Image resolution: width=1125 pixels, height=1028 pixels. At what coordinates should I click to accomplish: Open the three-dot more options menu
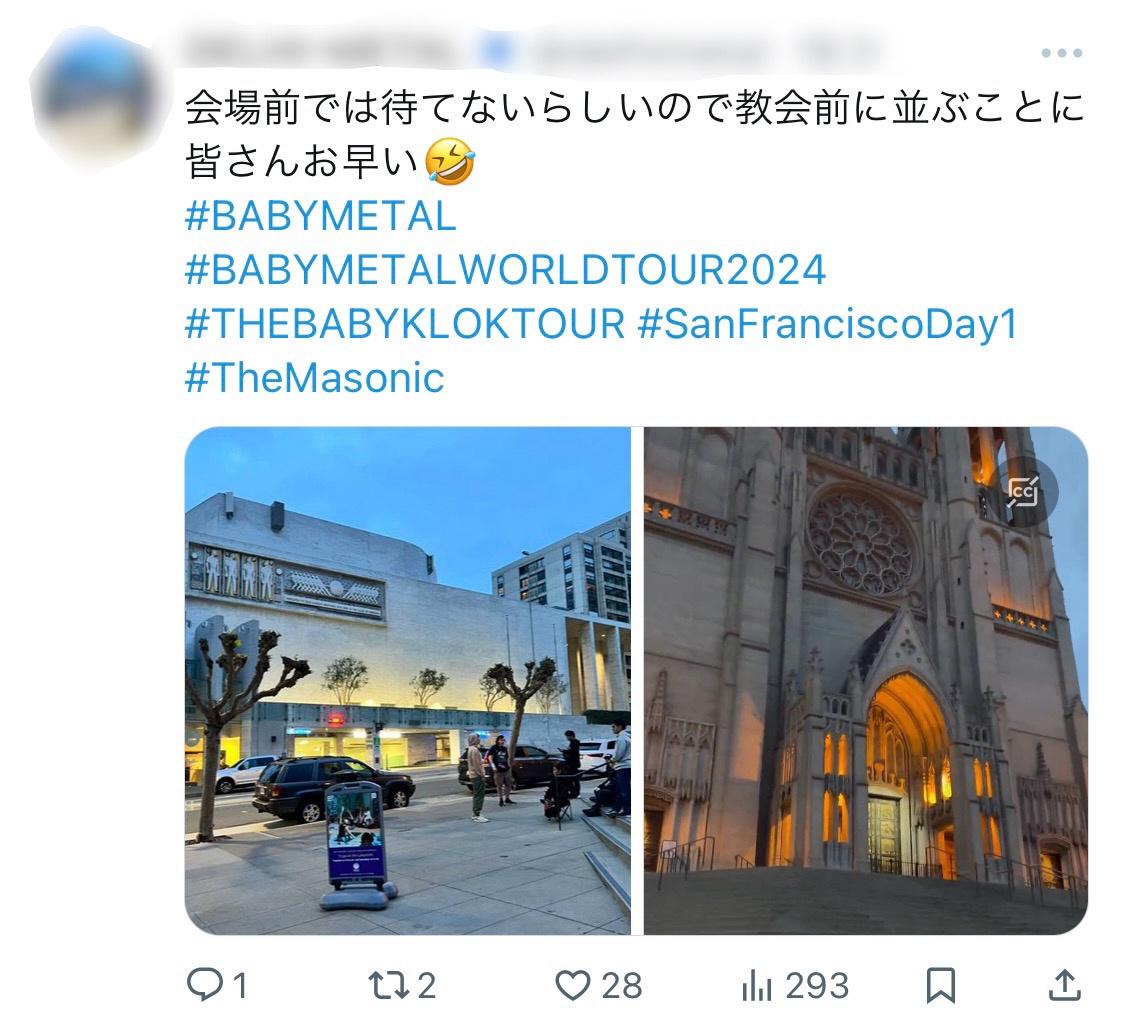[x=1061, y=53]
